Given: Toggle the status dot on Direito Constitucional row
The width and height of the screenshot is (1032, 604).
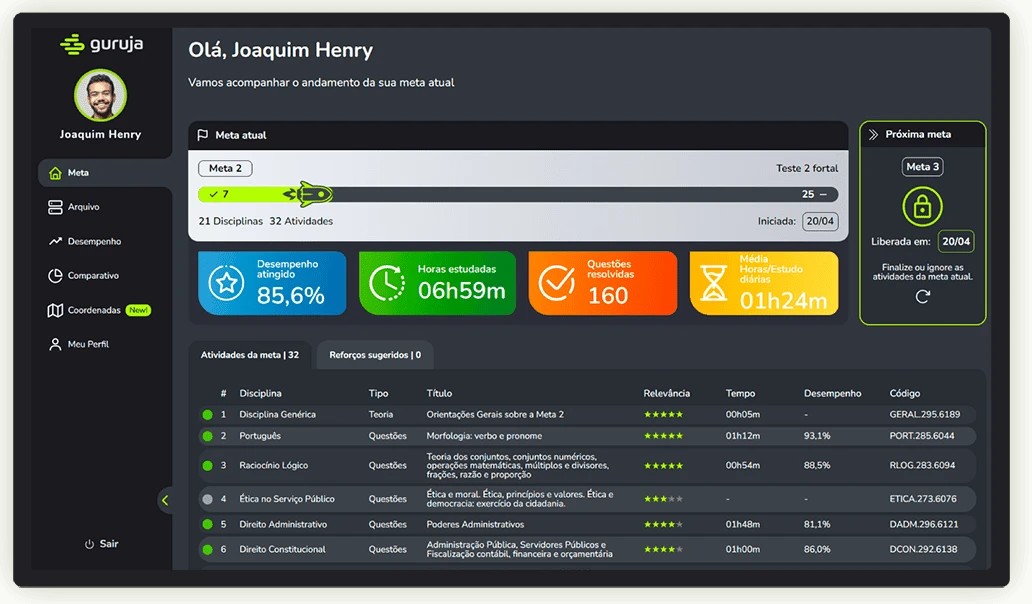Looking at the screenshot, I should (207, 549).
